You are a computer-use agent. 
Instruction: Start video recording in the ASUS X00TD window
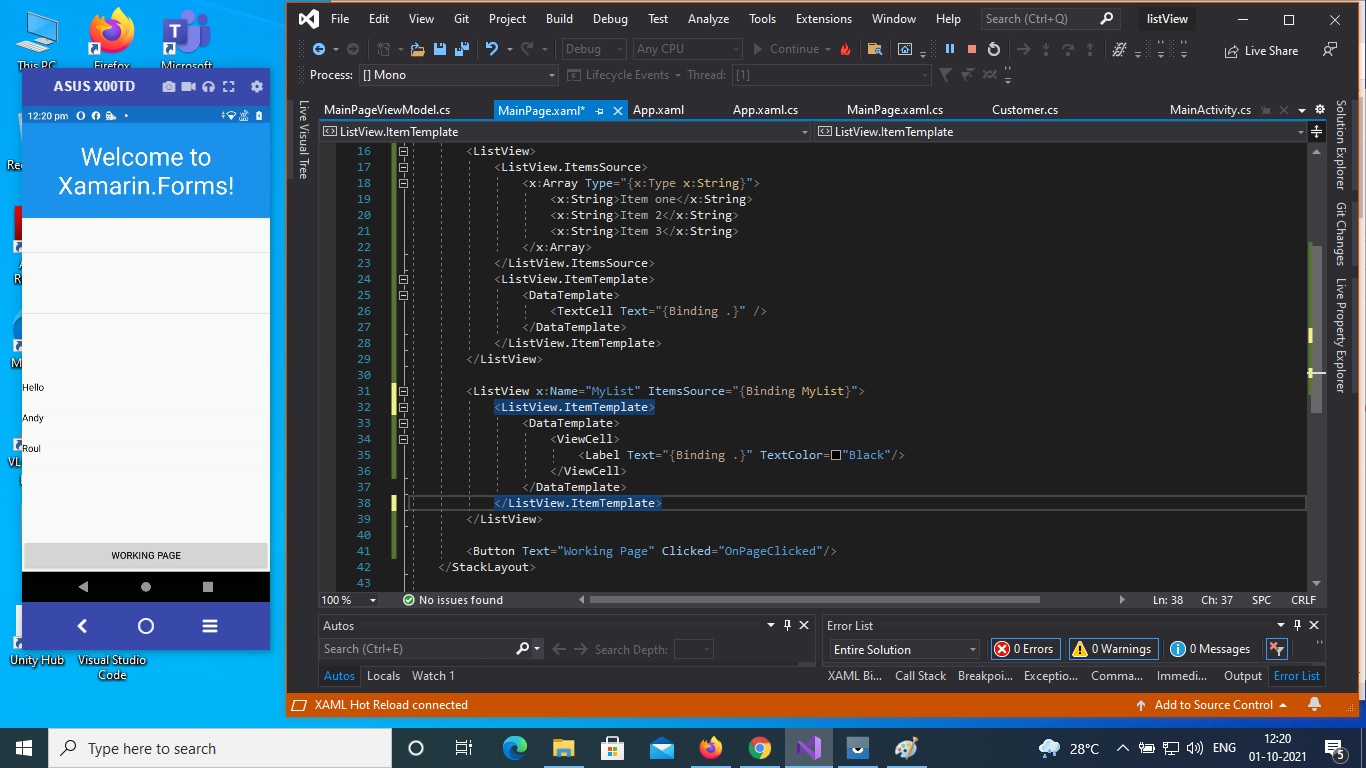[x=189, y=87]
